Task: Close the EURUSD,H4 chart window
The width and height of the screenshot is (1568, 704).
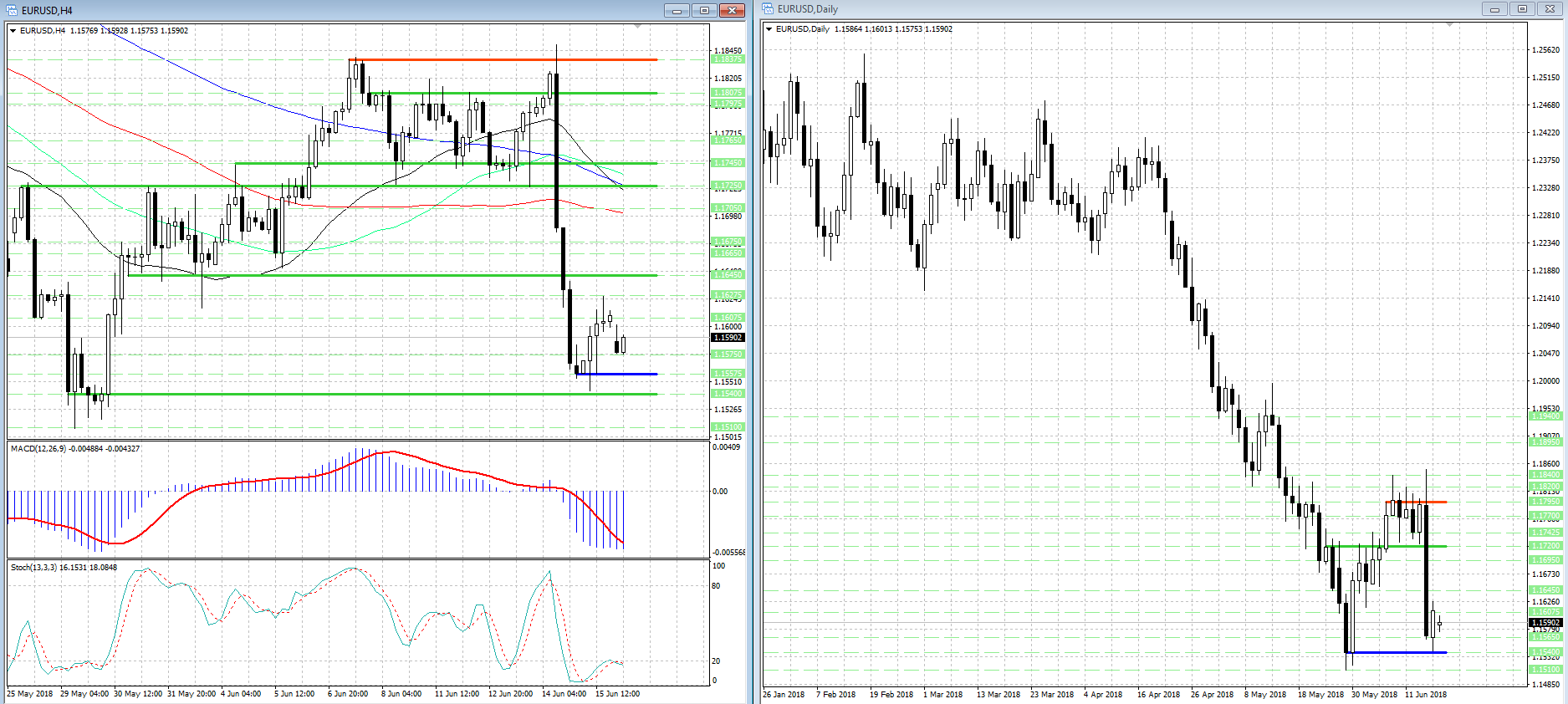Action: click(x=732, y=10)
